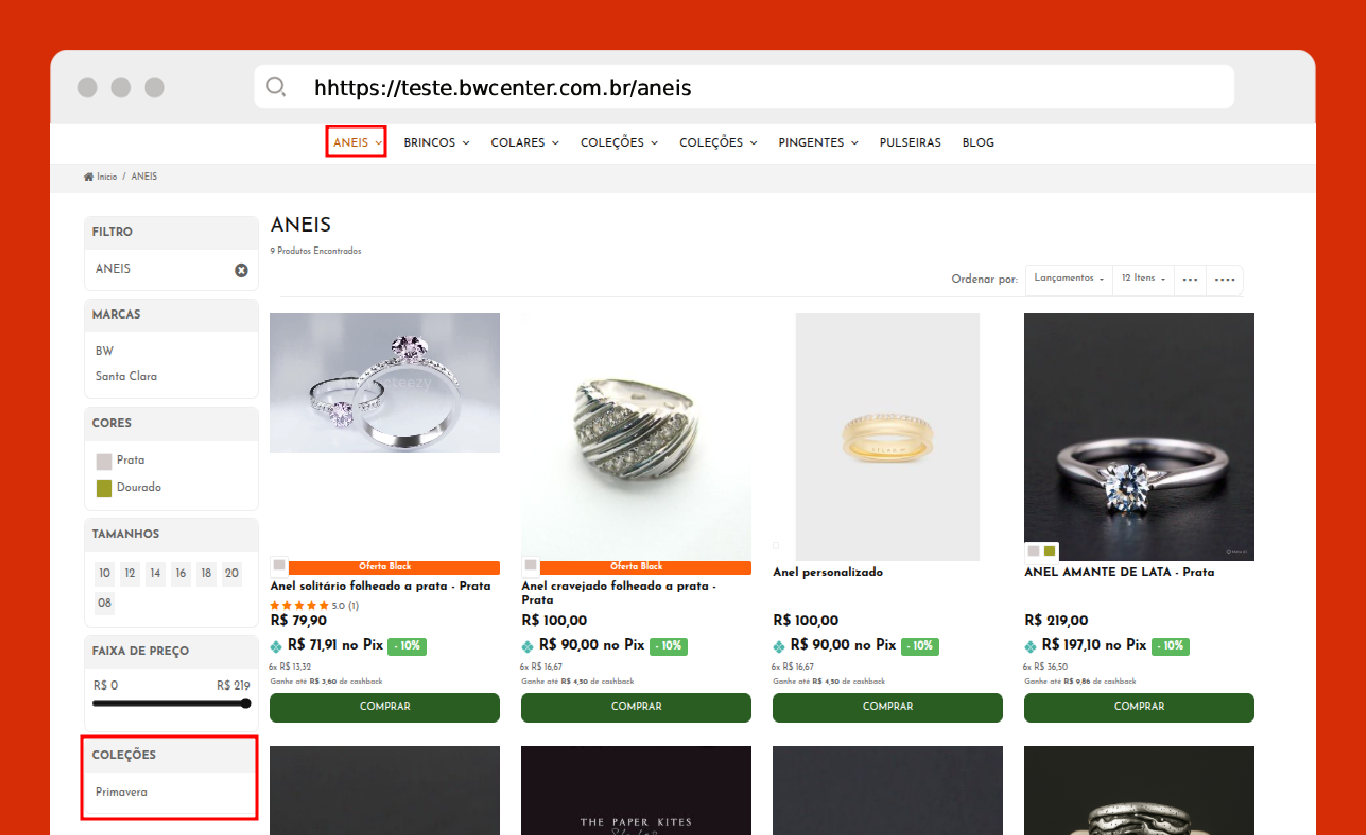
Task: Toggle size 16 in Tamanhos
Action: pos(180,574)
